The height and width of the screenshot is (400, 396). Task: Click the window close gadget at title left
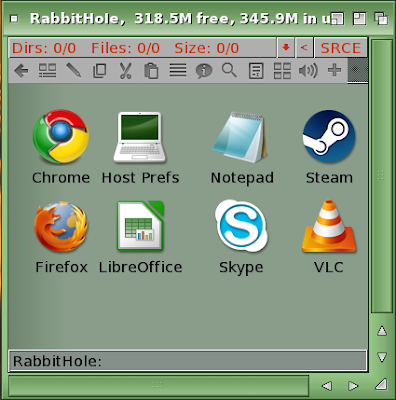click(14, 19)
